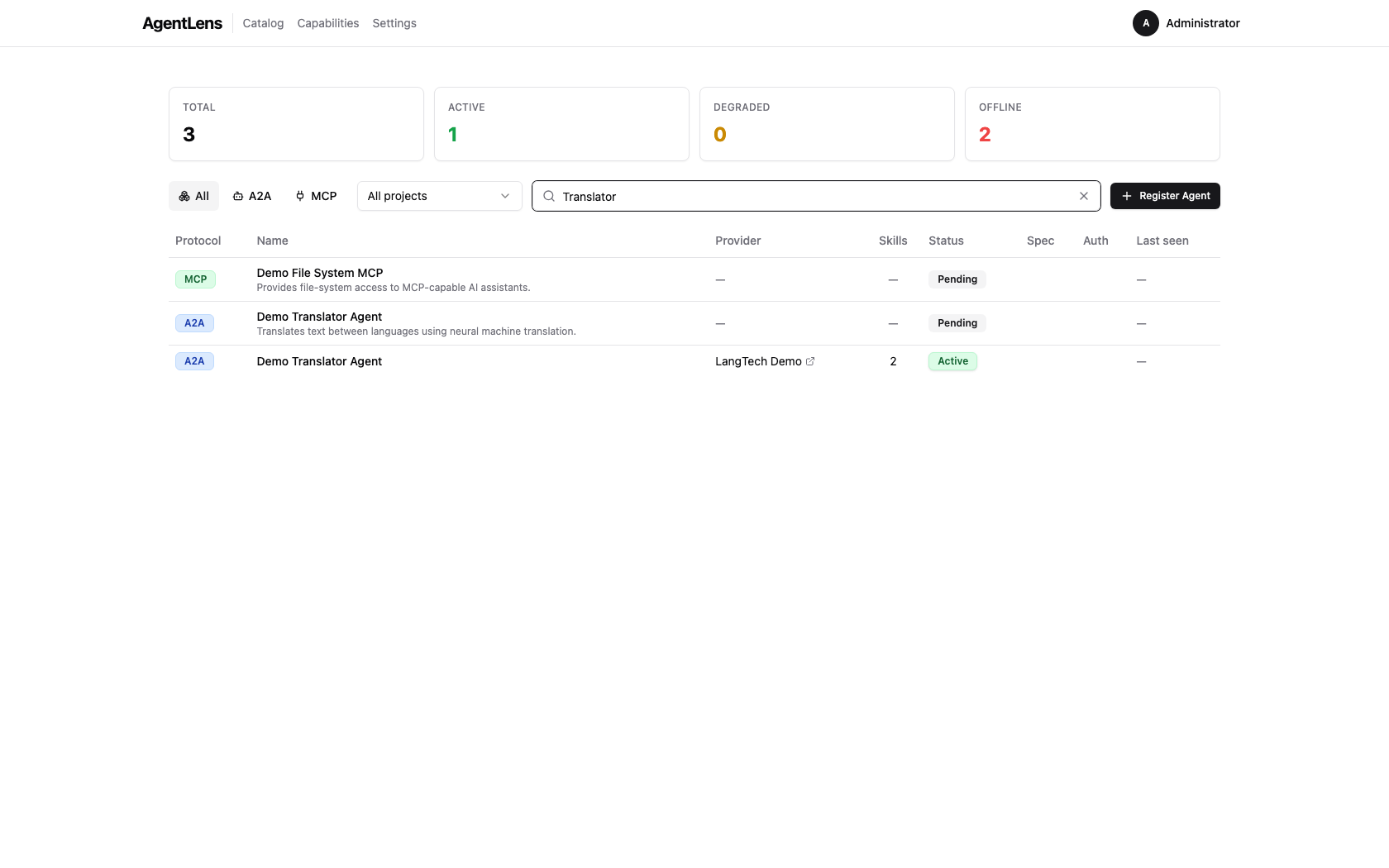Click the hub icon on the All filter
Screen dimensions: 1389x868
click(x=184, y=196)
